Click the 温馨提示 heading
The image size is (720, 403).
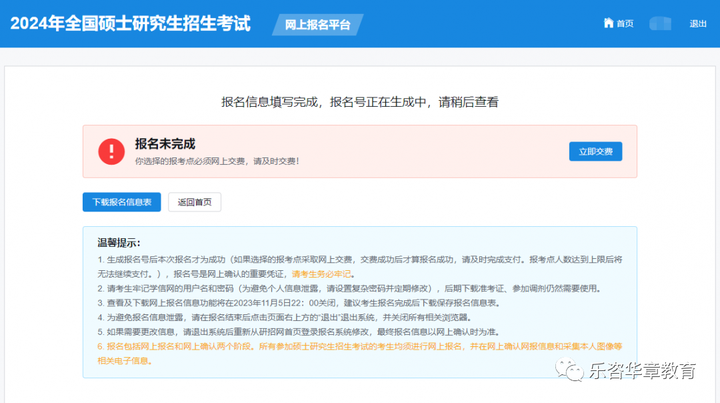(118, 242)
